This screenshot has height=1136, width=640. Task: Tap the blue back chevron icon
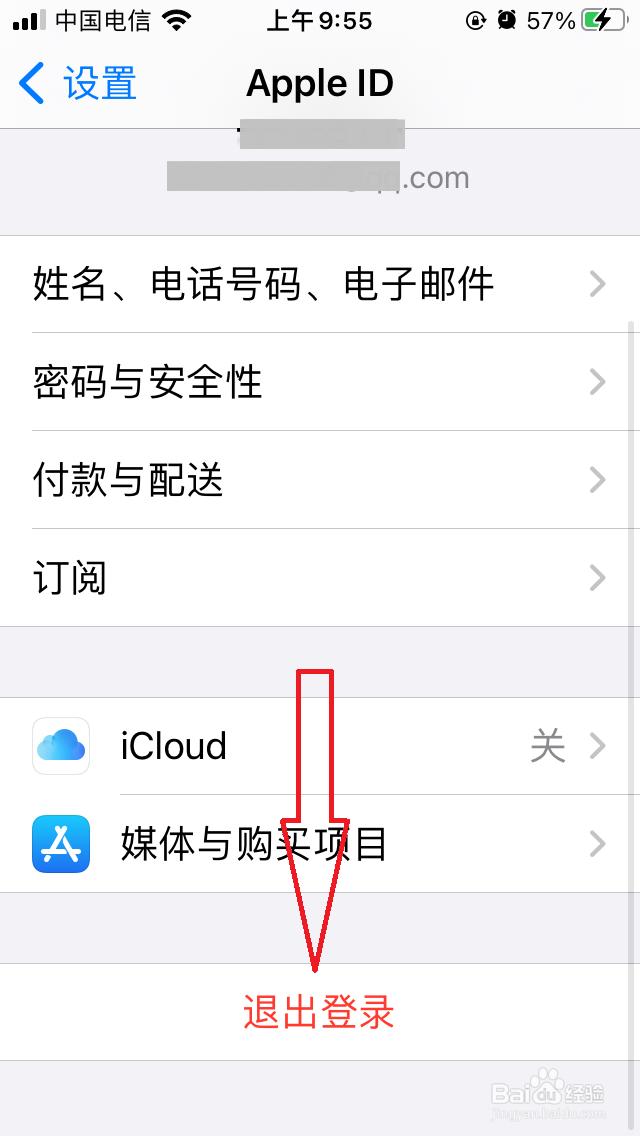pyautogui.click(x=32, y=83)
